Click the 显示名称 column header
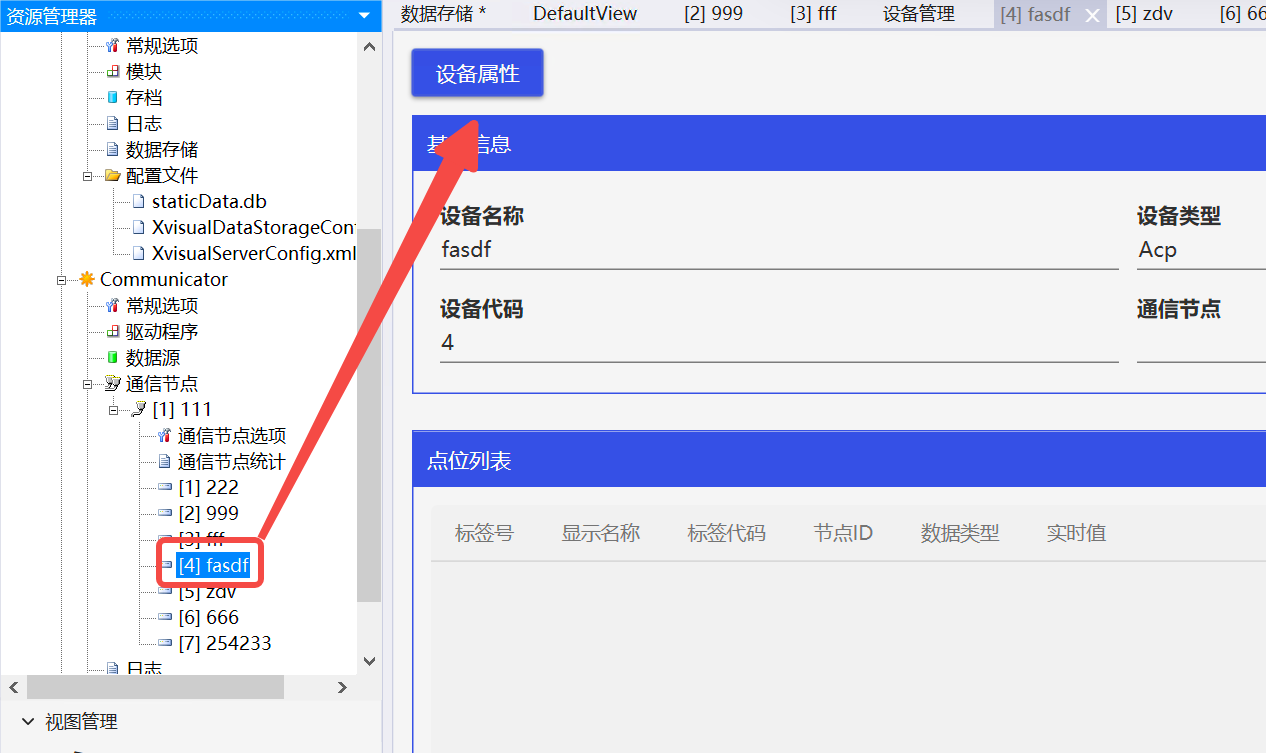This screenshot has width=1266, height=753. click(600, 533)
